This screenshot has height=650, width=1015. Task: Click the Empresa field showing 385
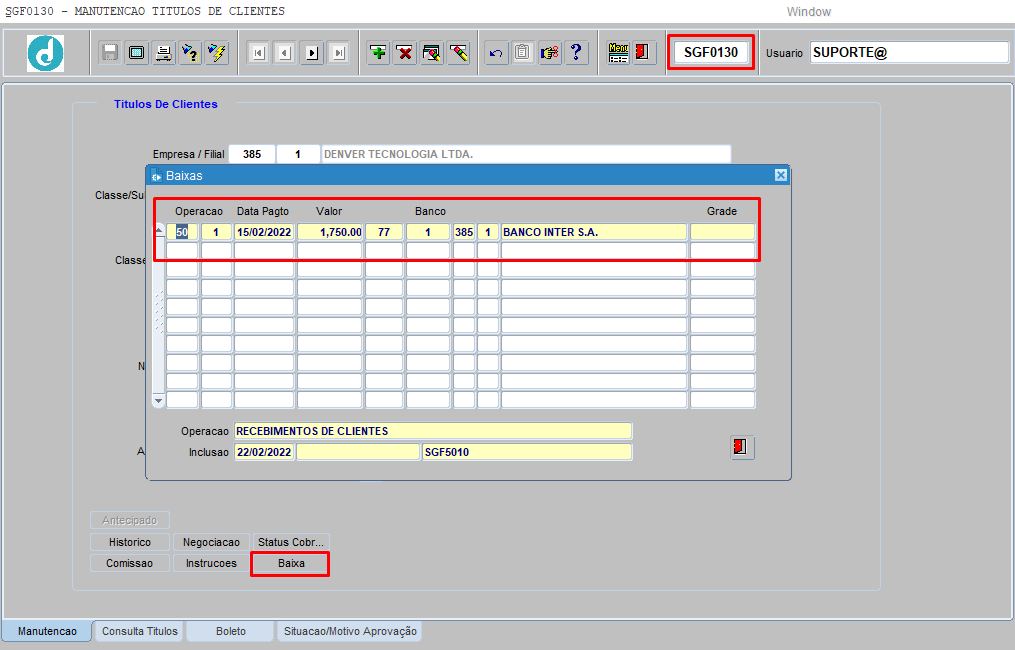[x=252, y=154]
